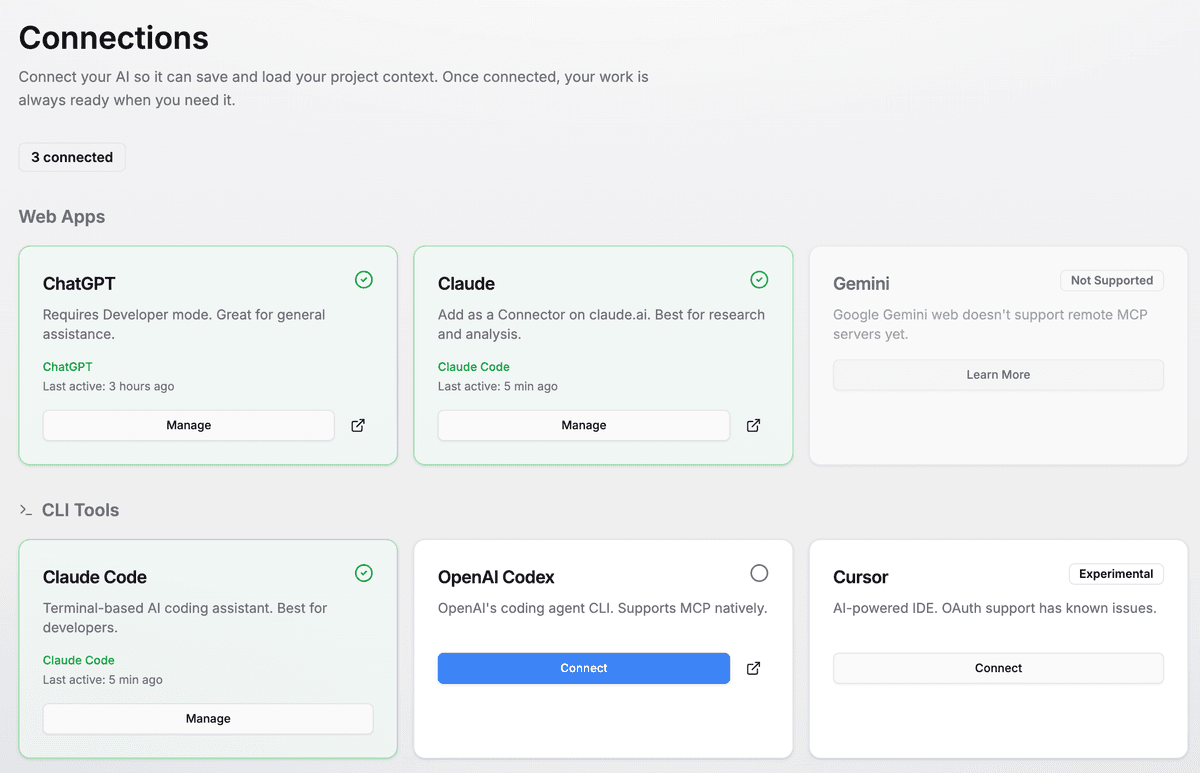Click Manage under the Claude Code card

click(x=207, y=718)
